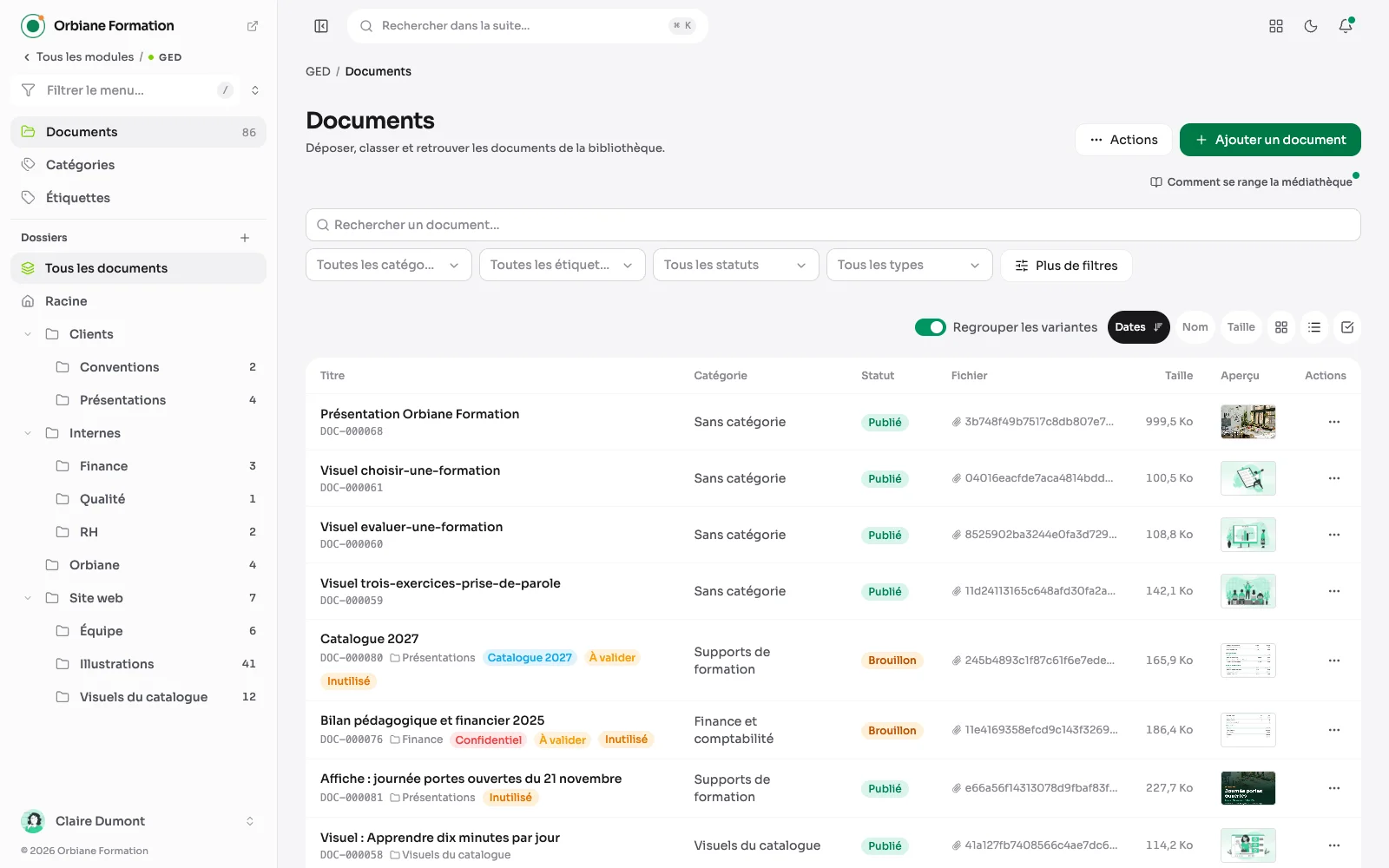
Task: Toggle Regrouper les variantes switch
Action: [931, 327]
